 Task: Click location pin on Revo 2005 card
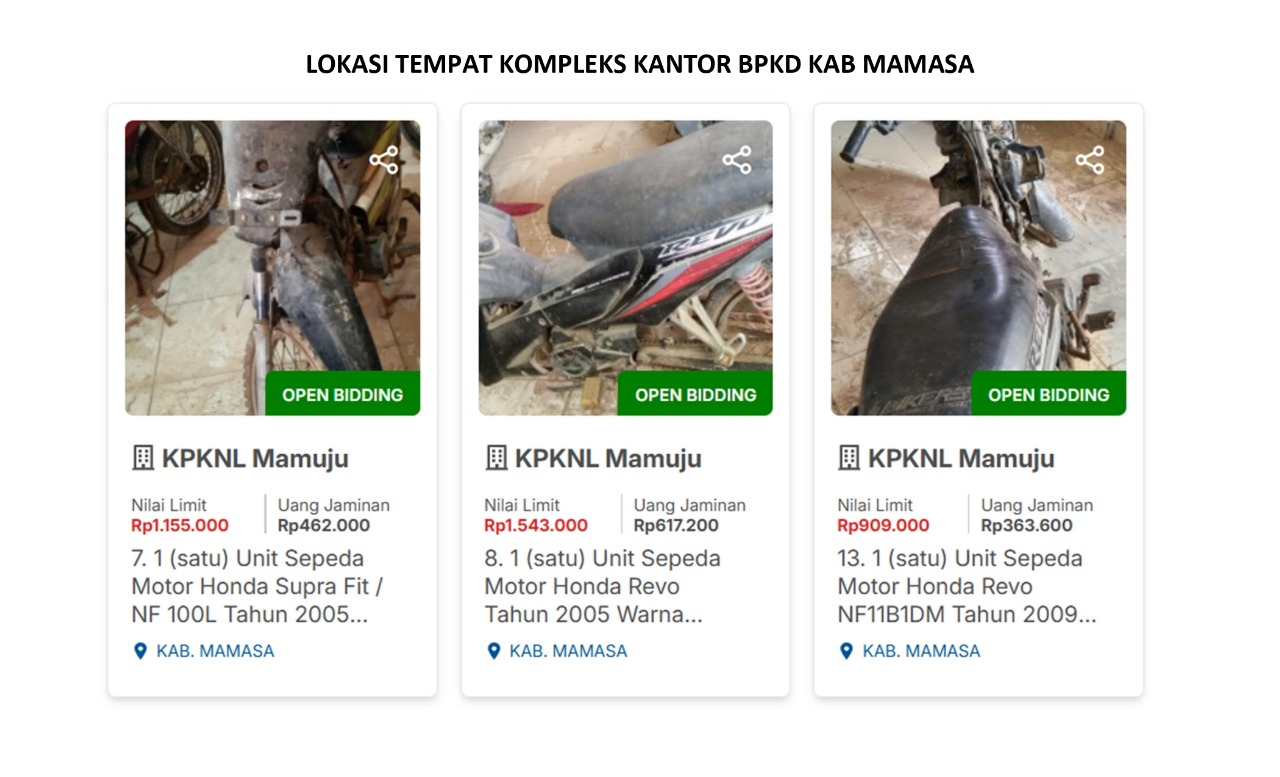(x=493, y=651)
